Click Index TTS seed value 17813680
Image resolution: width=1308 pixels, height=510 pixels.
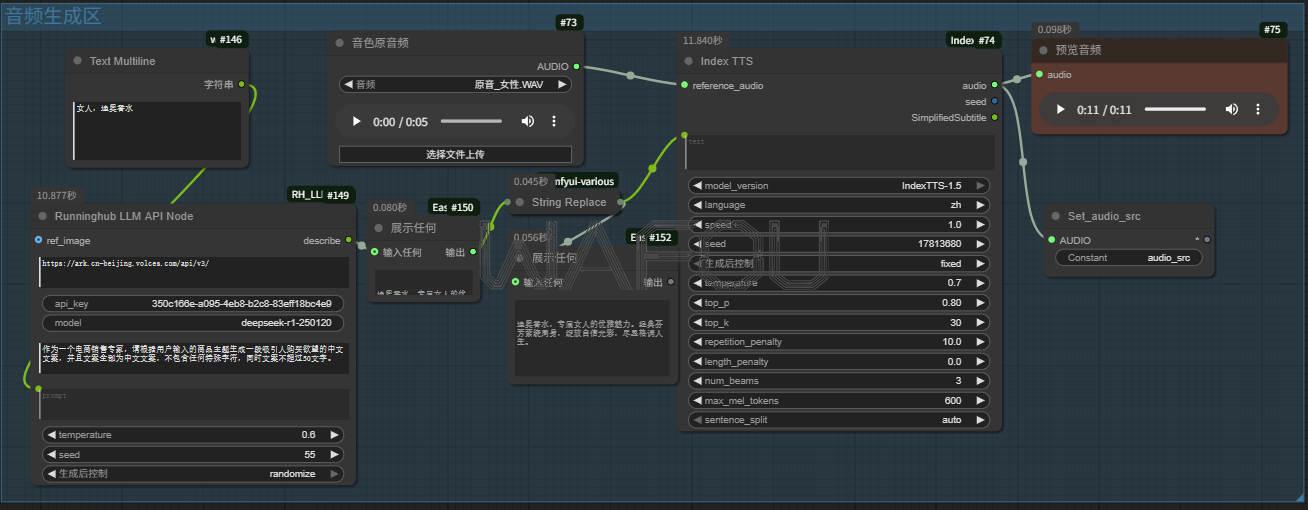(x=839, y=244)
